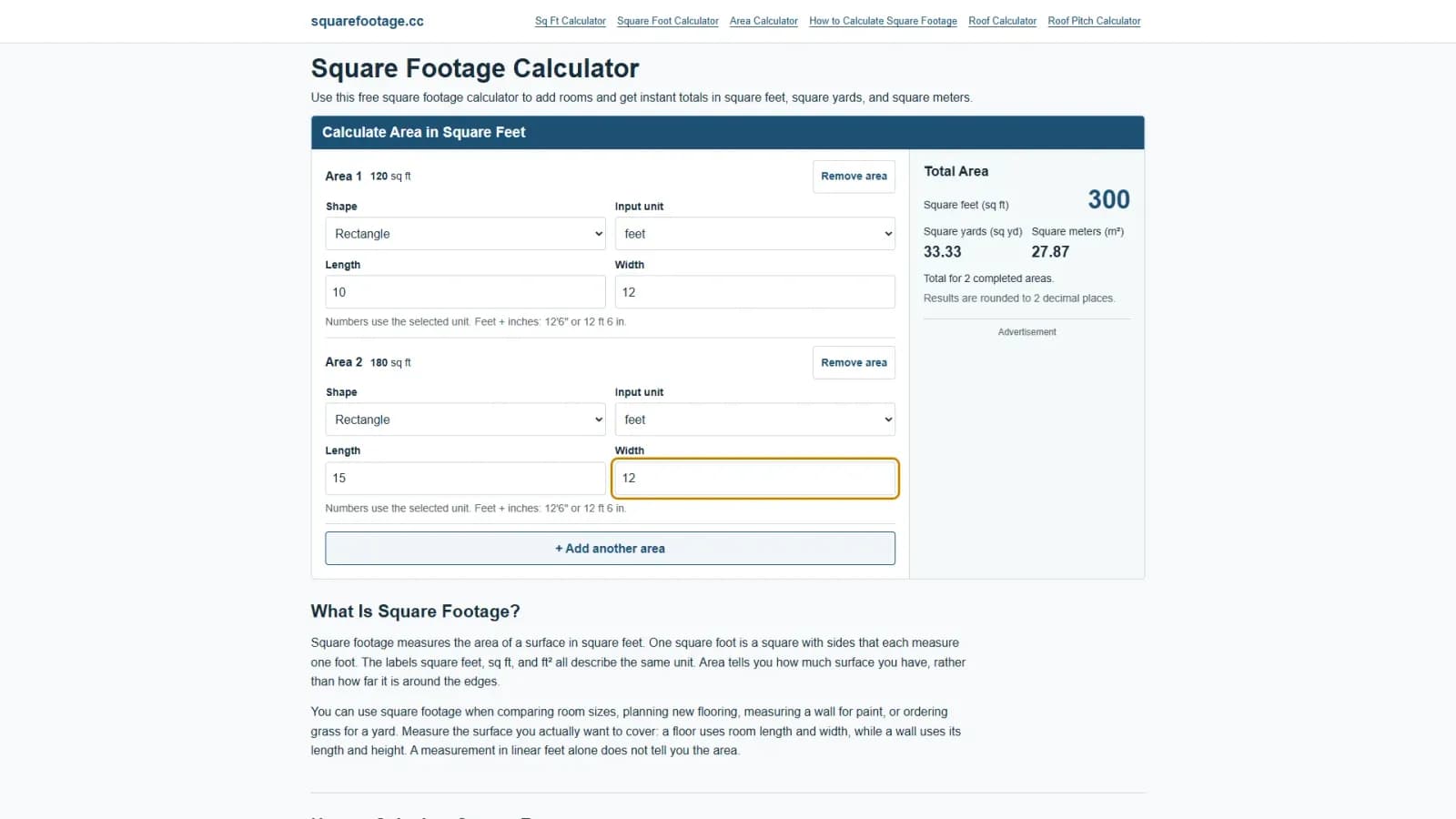Select the 33.33 square yards value
1456x819 pixels.
coord(943,252)
